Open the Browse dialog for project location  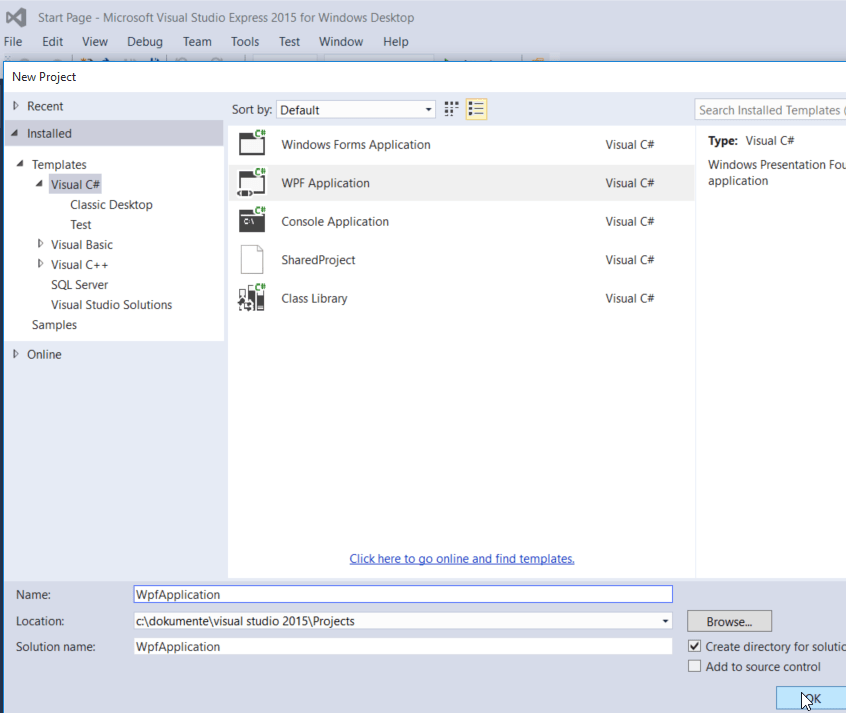[x=728, y=620]
